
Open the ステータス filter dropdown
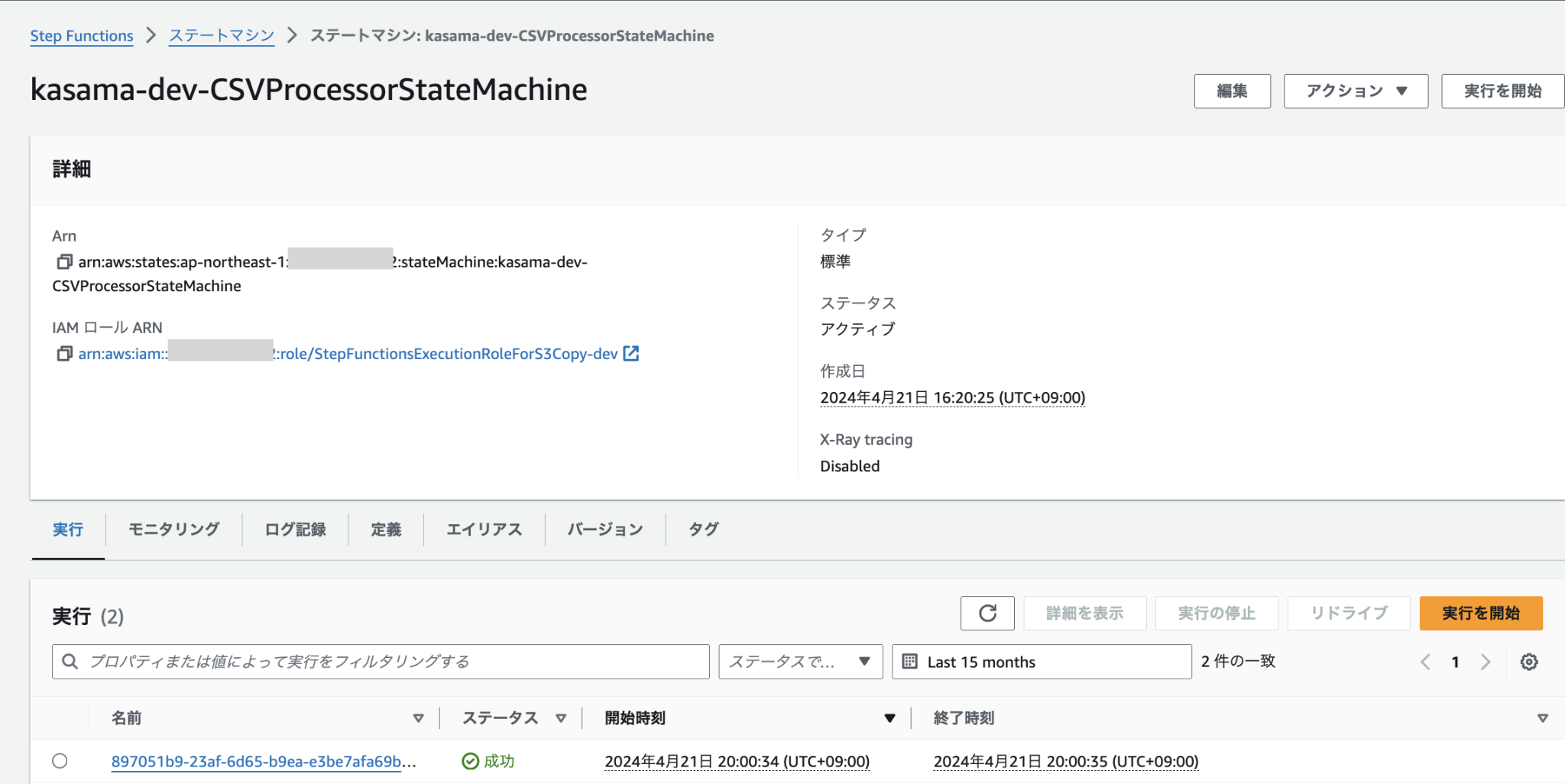(x=799, y=661)
